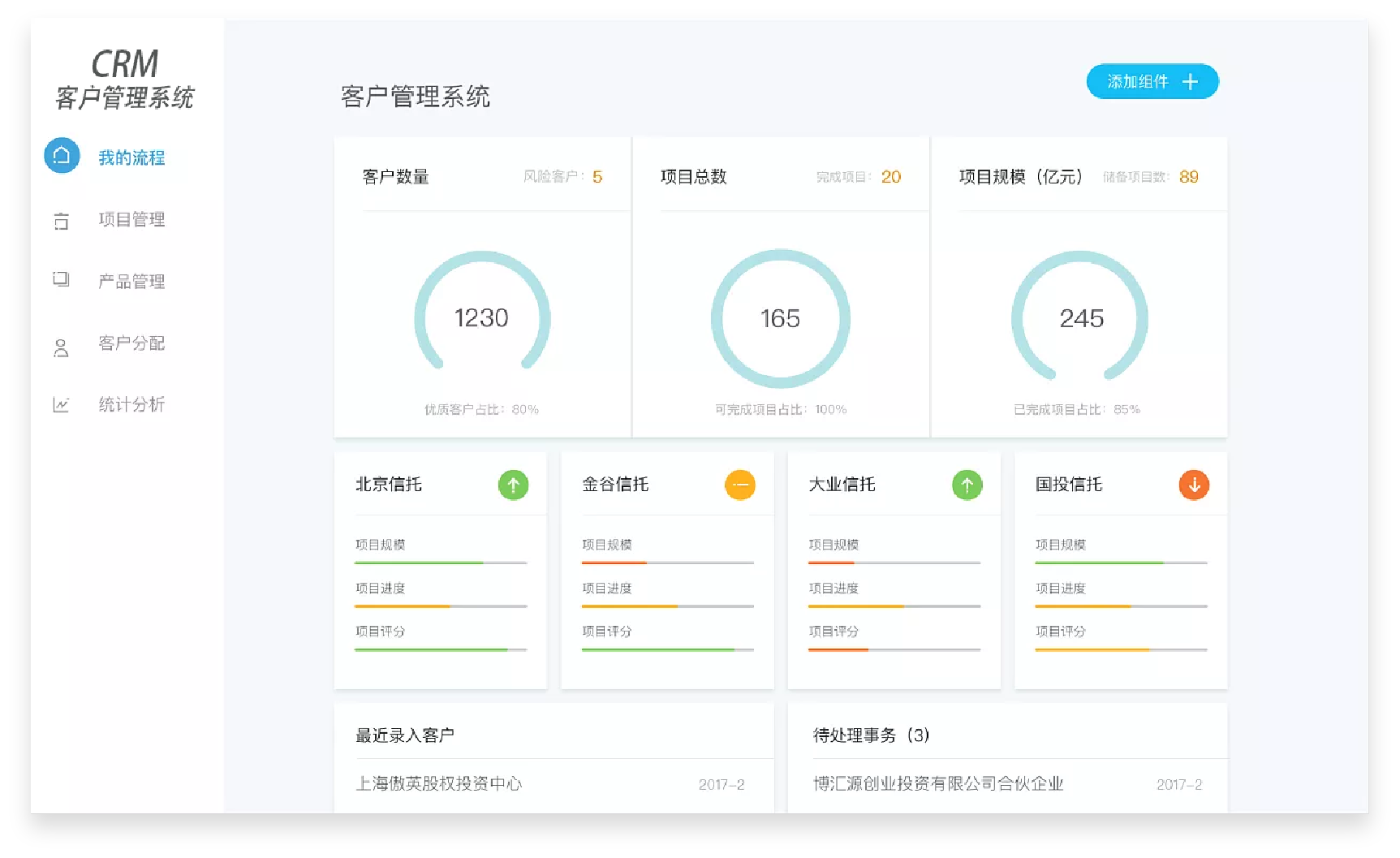
Task: Open 我的流程 menu item
Action: point(131,157)
